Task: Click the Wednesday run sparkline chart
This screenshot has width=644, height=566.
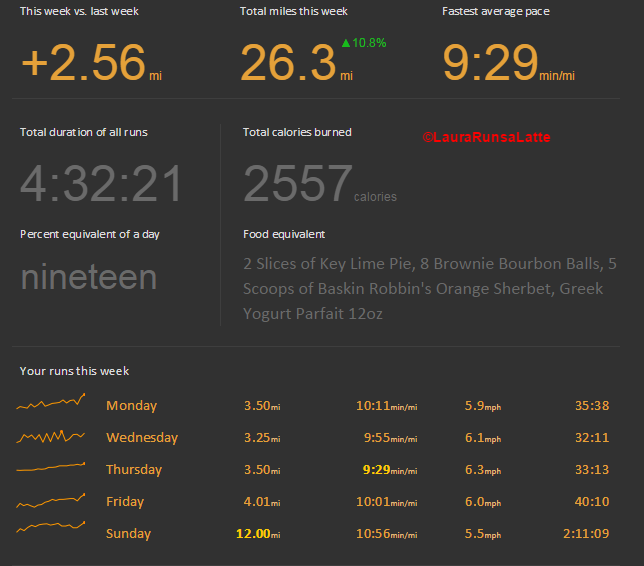Action: pyautogui.click(x=50, y=437)
